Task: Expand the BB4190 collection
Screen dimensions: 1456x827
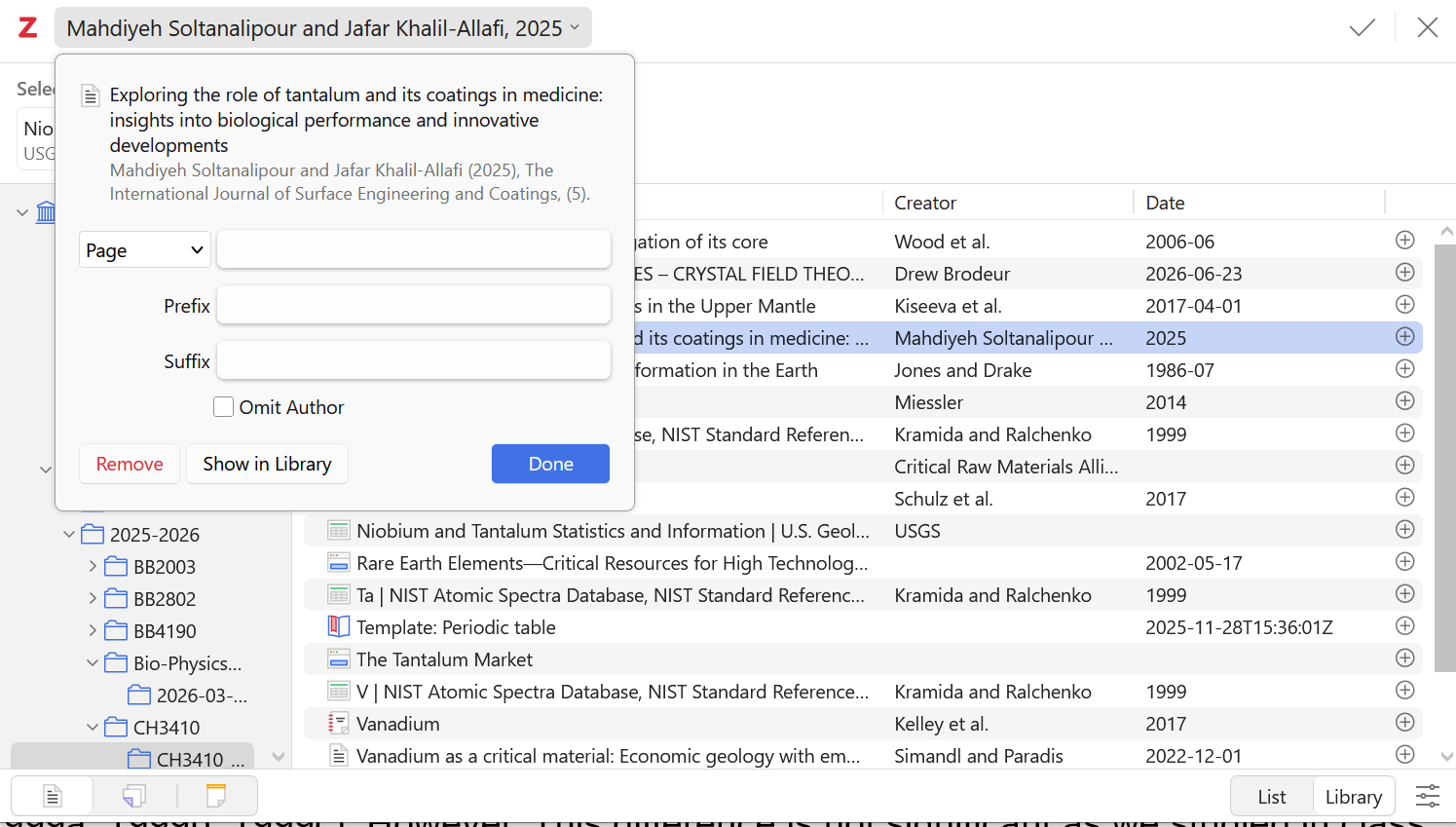Action: click(x=93, y=630)
